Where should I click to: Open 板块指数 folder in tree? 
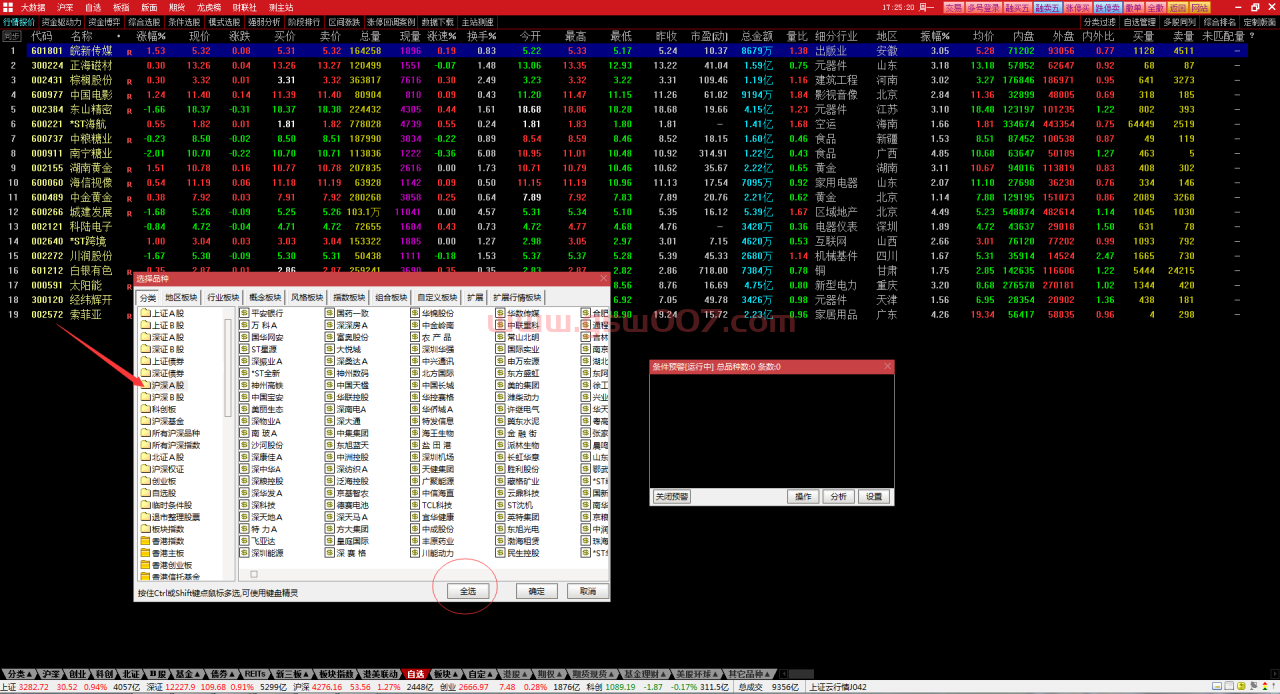160,529
